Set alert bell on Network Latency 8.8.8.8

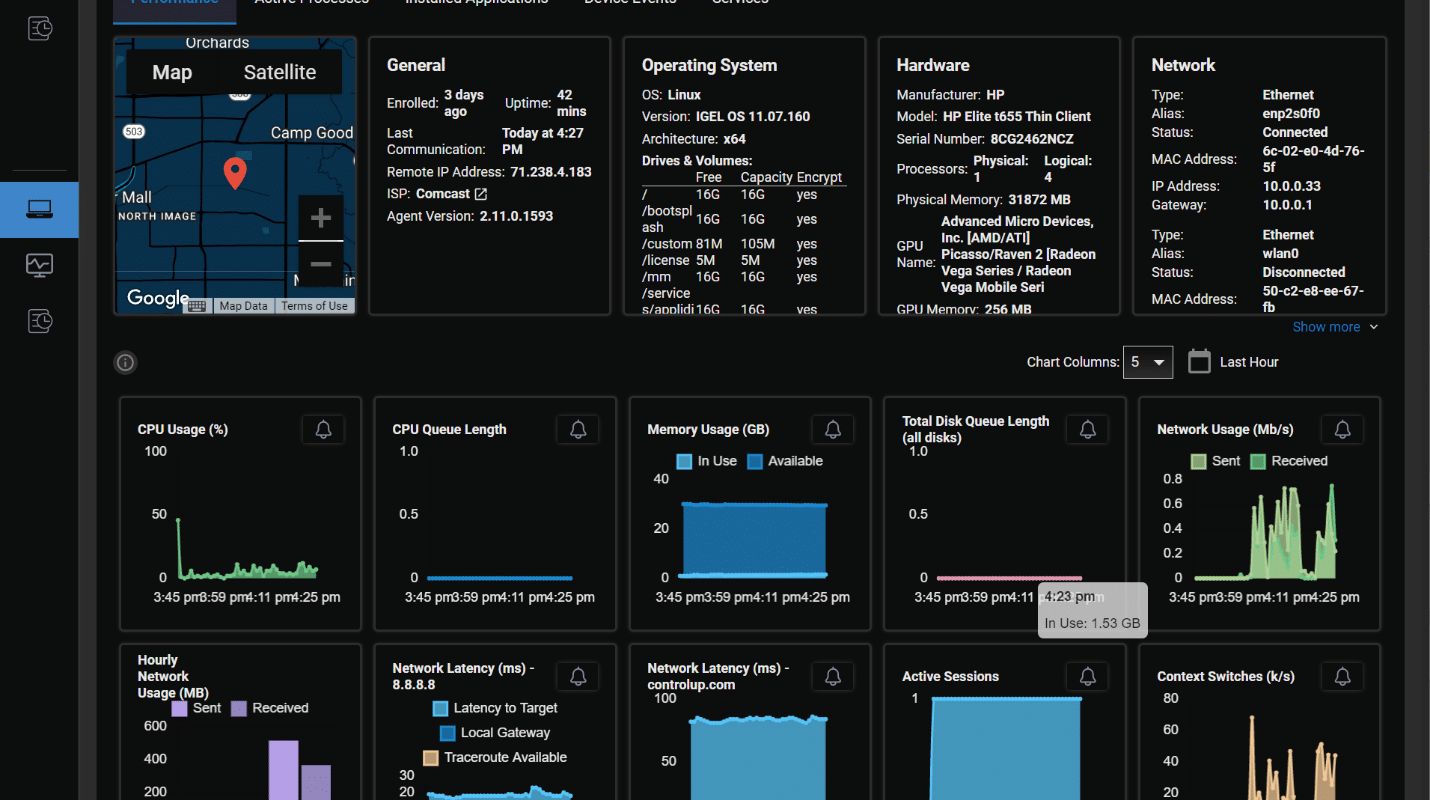[x=578, y=676]
